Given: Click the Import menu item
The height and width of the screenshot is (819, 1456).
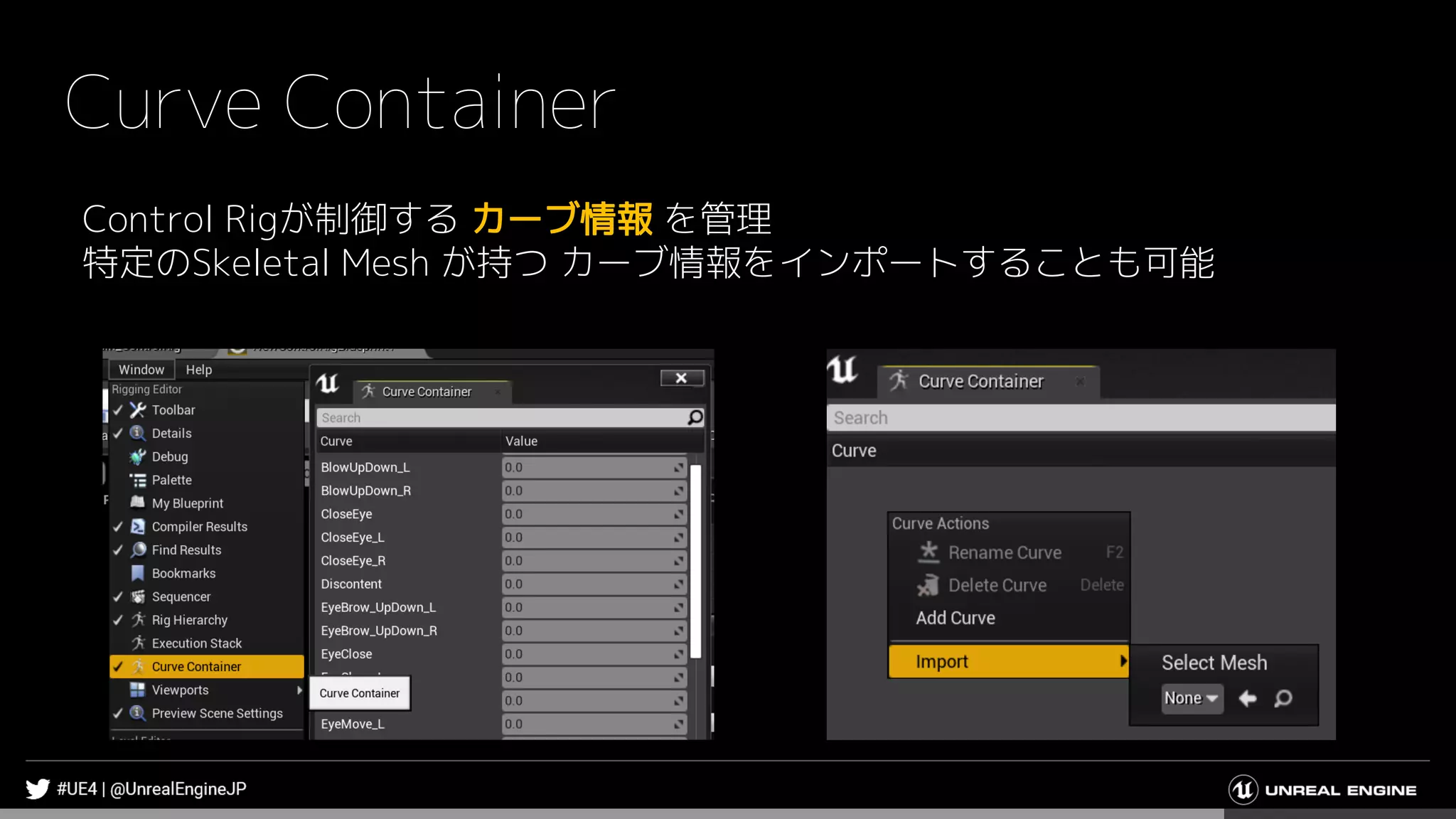Looking at the screenshot, I should click(x=1009, y=661).
